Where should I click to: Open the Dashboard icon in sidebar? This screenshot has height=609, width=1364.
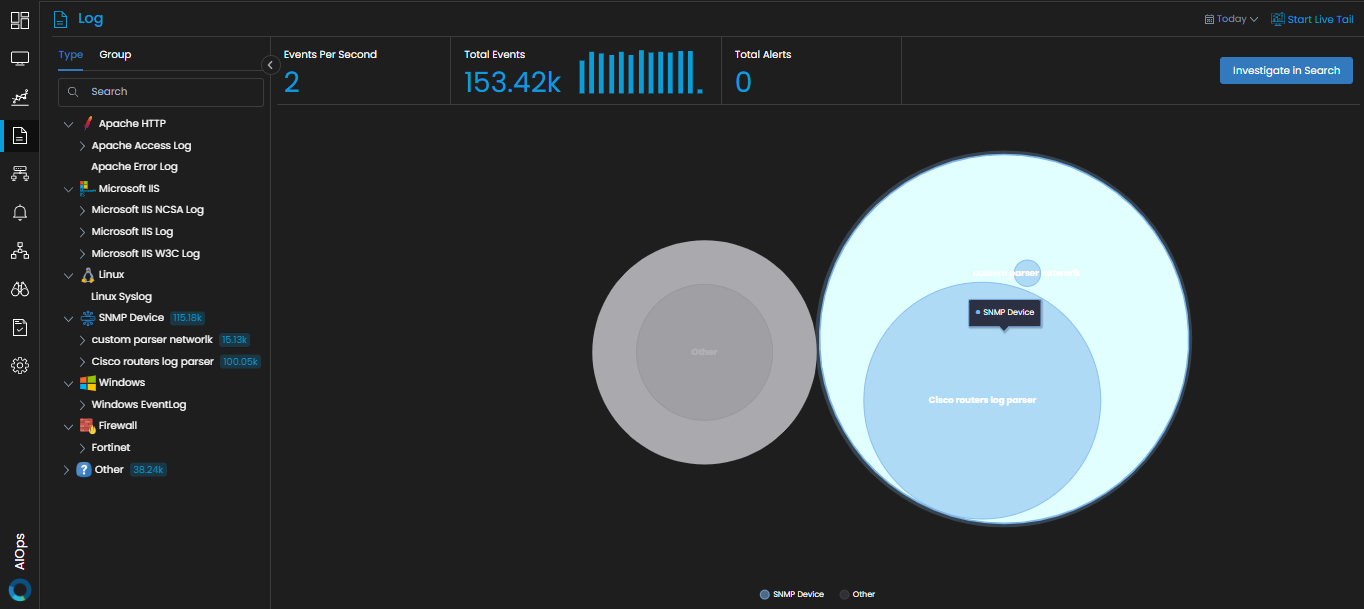click(19, 20)
